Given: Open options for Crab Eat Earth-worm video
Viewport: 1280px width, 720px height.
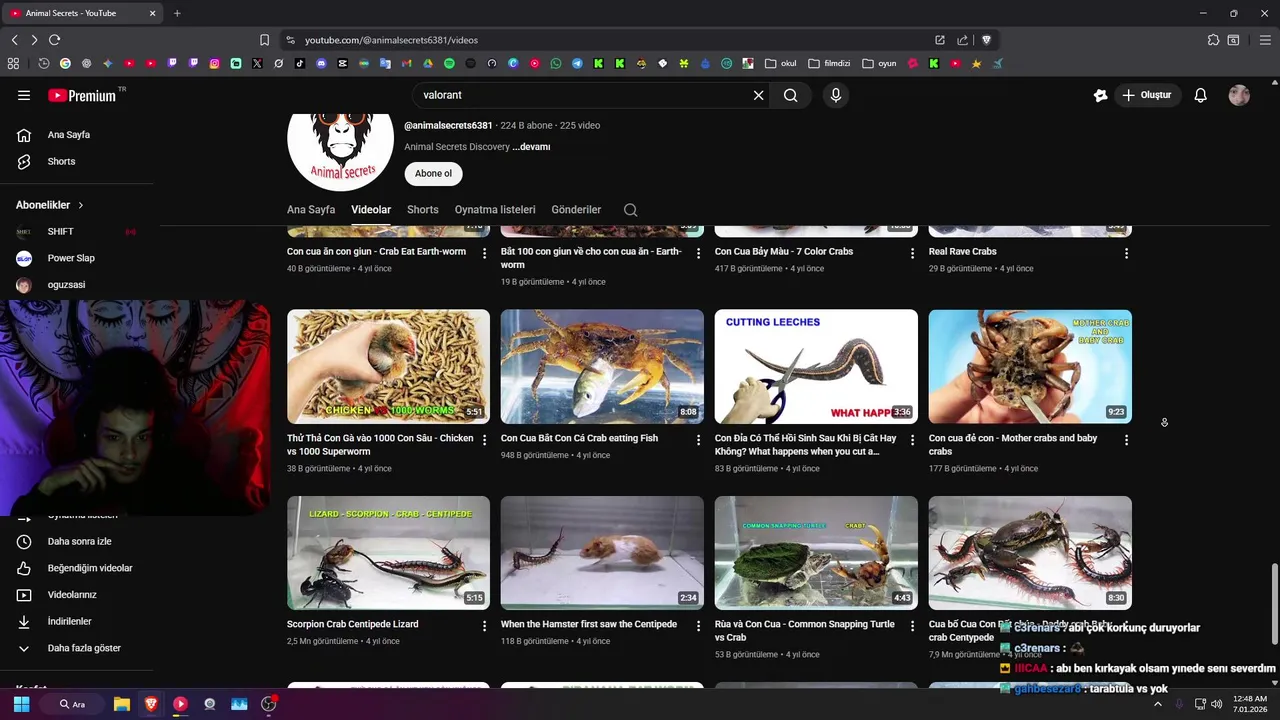Looking at the screenshot, I should 485,253.
